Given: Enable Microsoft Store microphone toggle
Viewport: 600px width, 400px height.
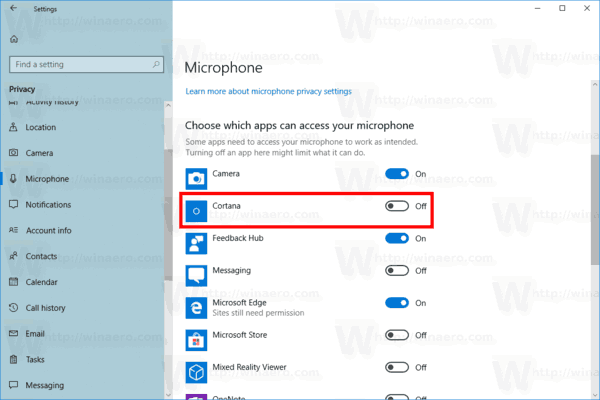Looking at the screenshot, I should point(397,335).
